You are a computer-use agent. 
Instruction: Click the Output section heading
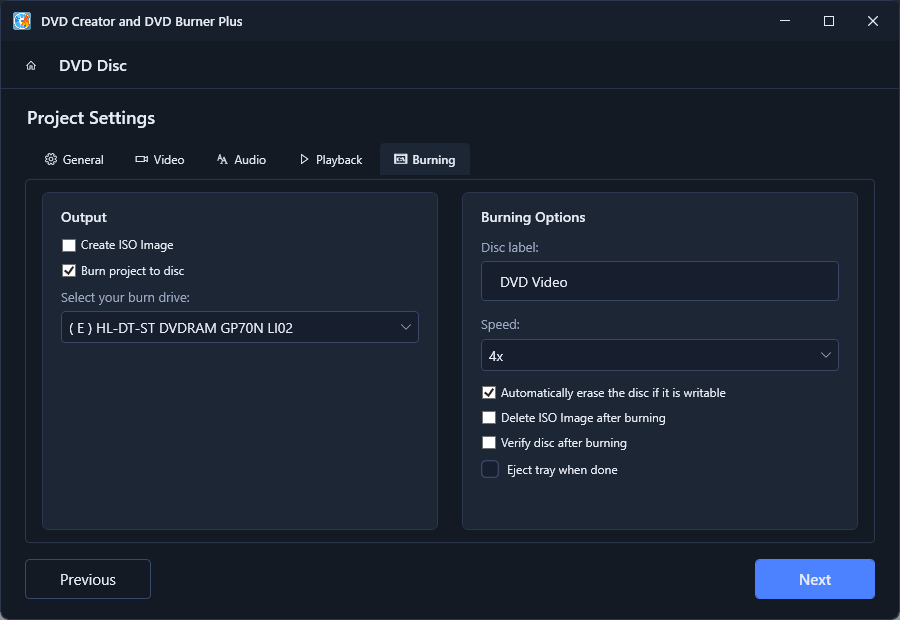84,217
